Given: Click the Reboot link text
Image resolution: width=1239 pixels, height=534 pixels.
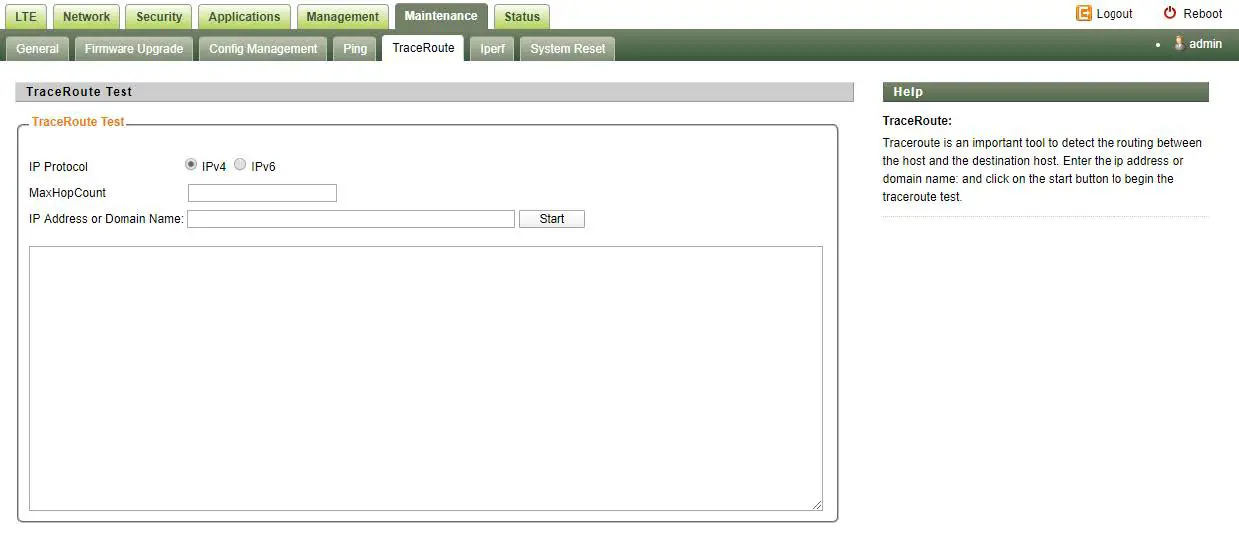Looking at the screenshot, I should pyautogui.click(x=1203, y=14).
